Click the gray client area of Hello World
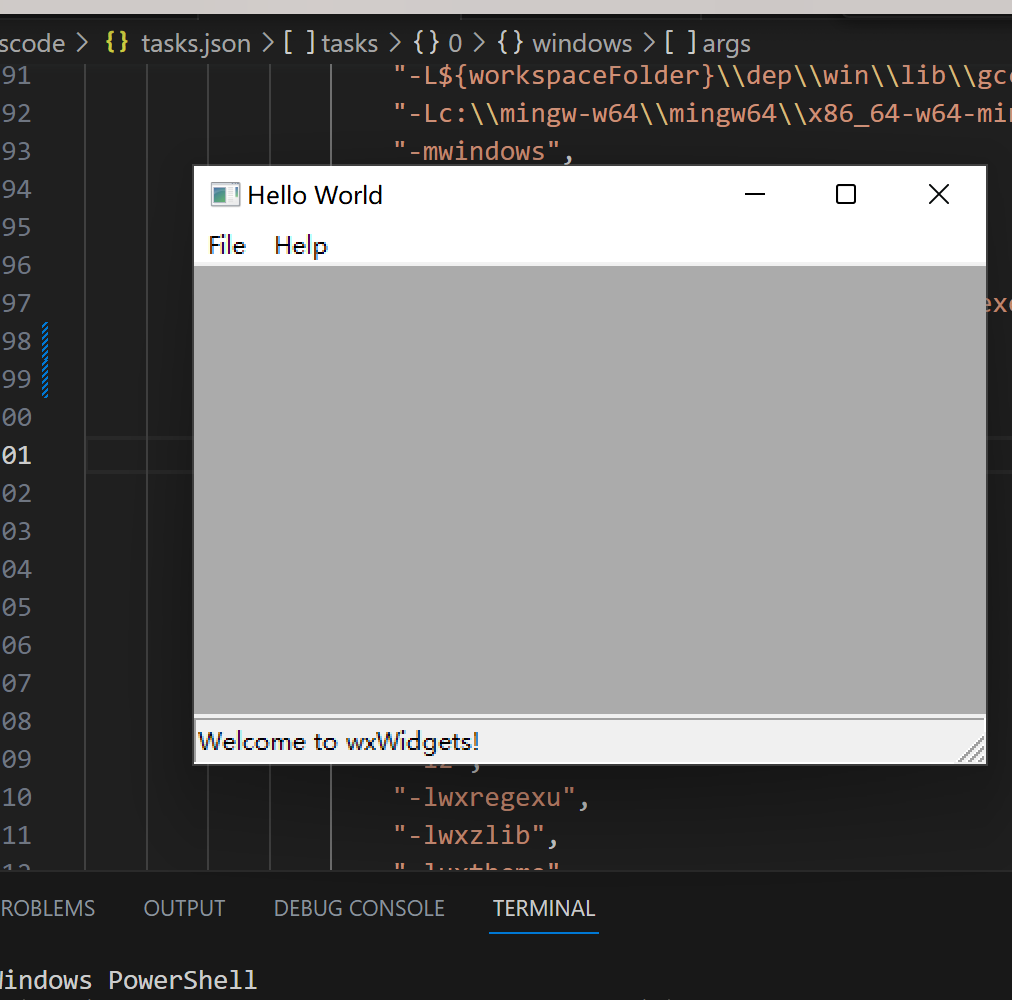The image size is (1012, 1000). pos(589,489)
